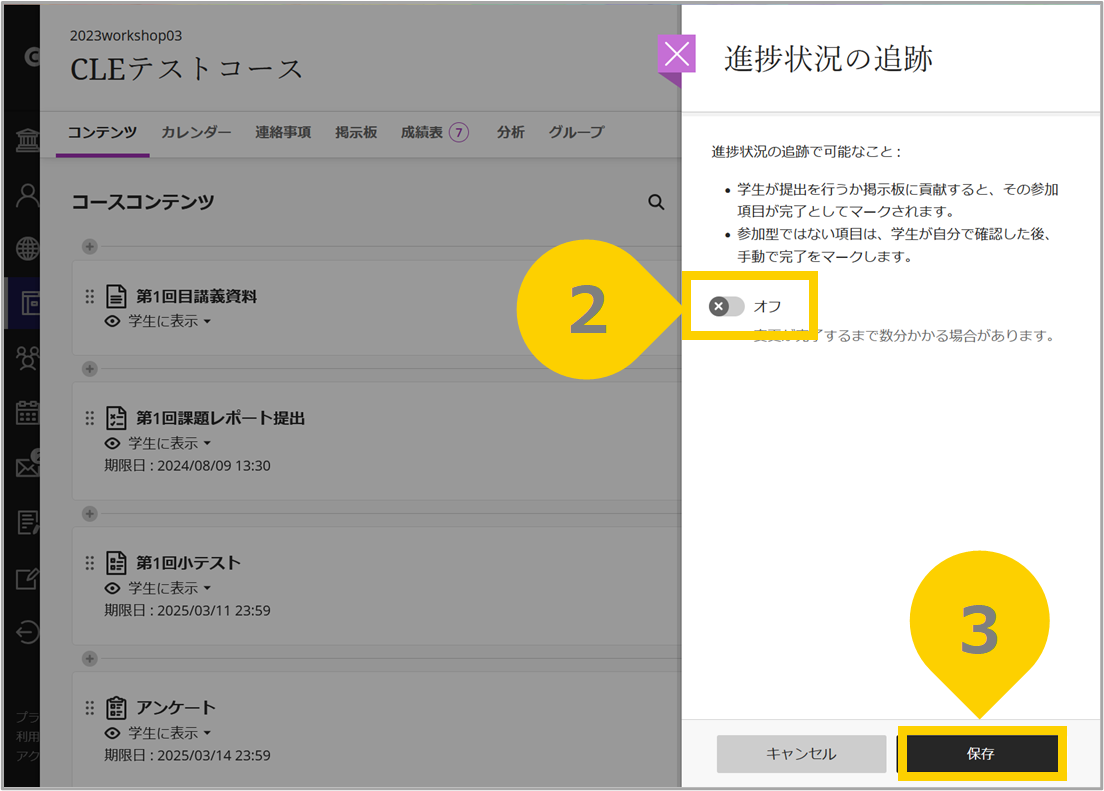Click the course content search icon

[656, 202]
